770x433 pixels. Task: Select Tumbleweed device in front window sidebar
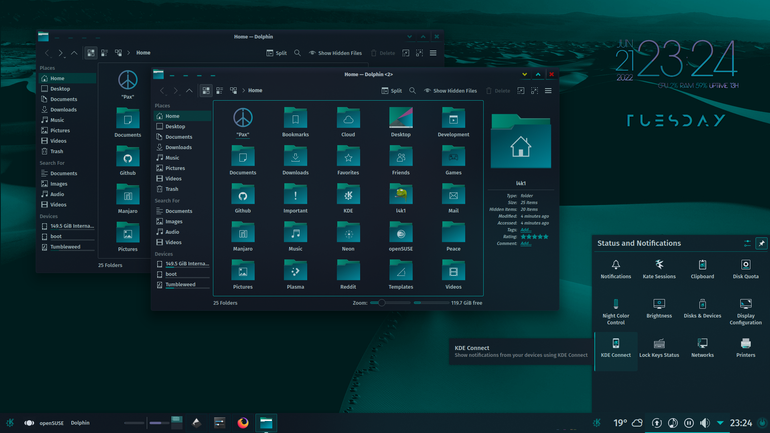point(180,285)
